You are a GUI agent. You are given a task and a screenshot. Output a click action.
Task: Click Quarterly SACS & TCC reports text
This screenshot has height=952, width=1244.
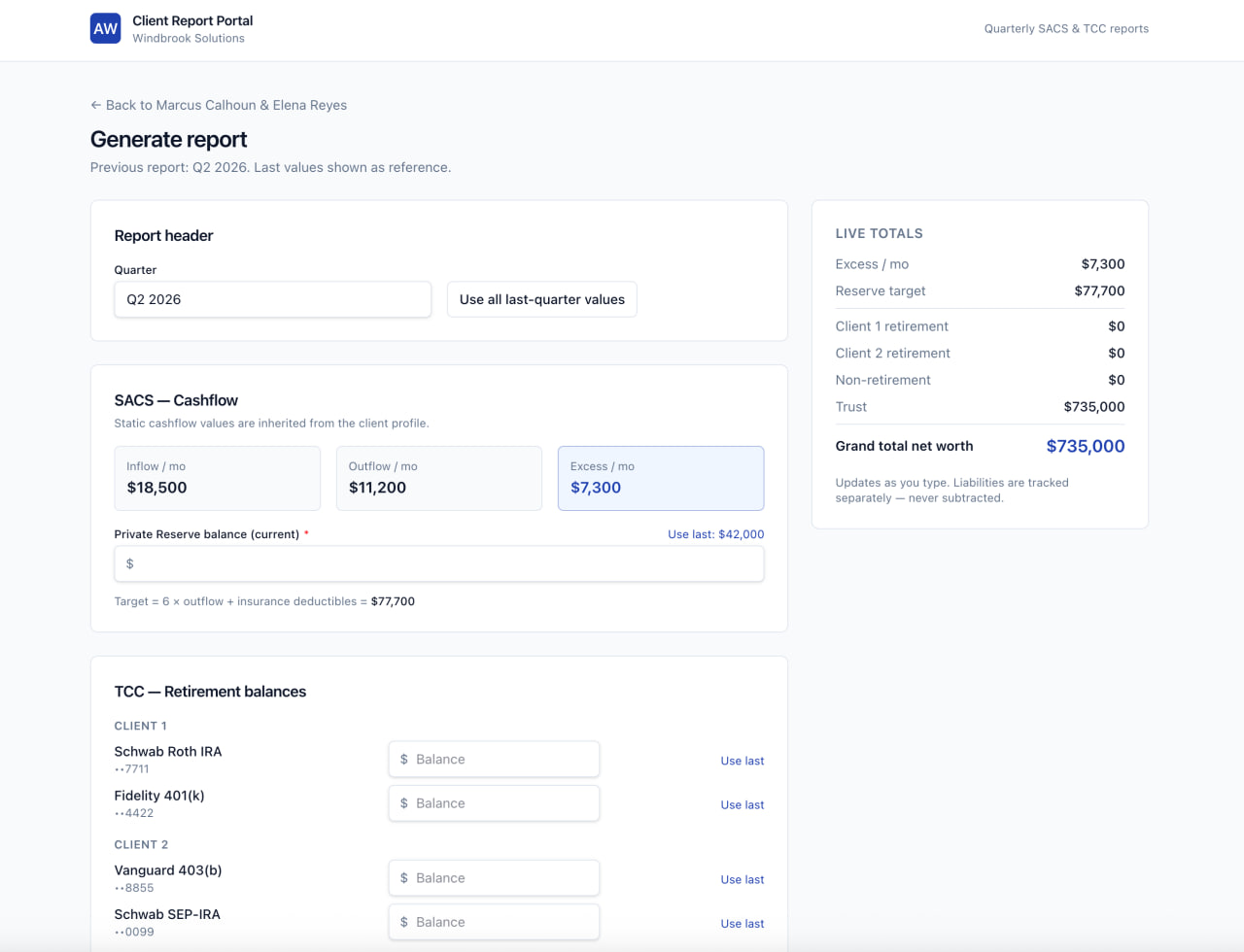[1066, 28]
